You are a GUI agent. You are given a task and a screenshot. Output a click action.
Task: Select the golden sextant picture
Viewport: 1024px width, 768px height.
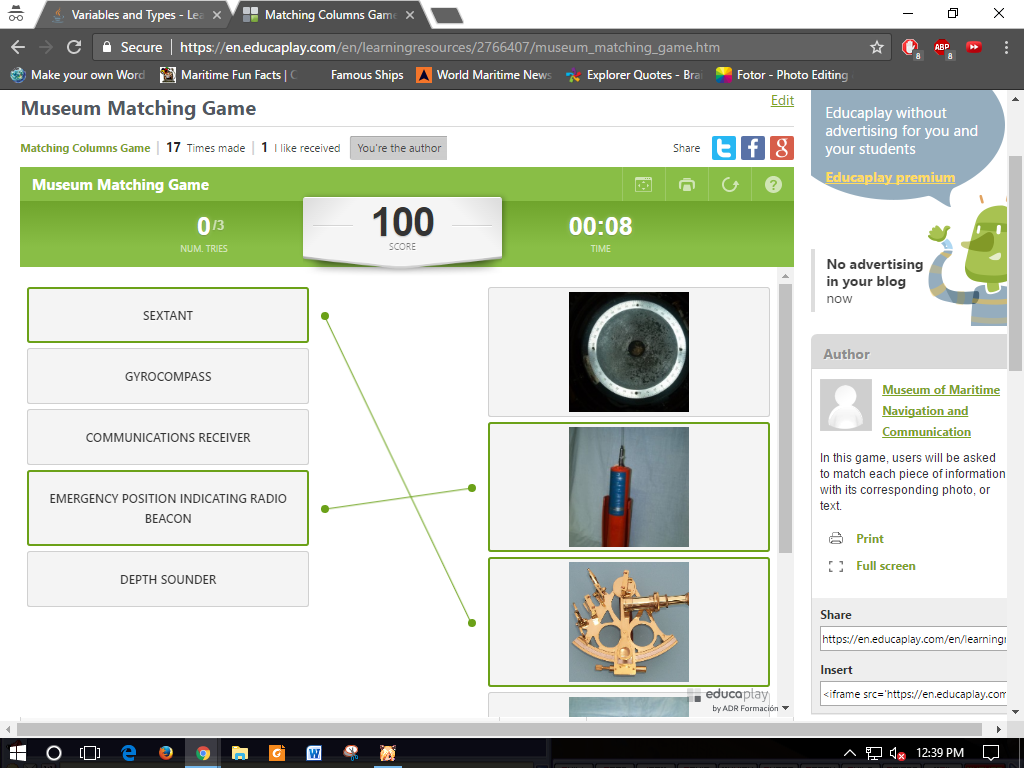(x=628, y=621)
